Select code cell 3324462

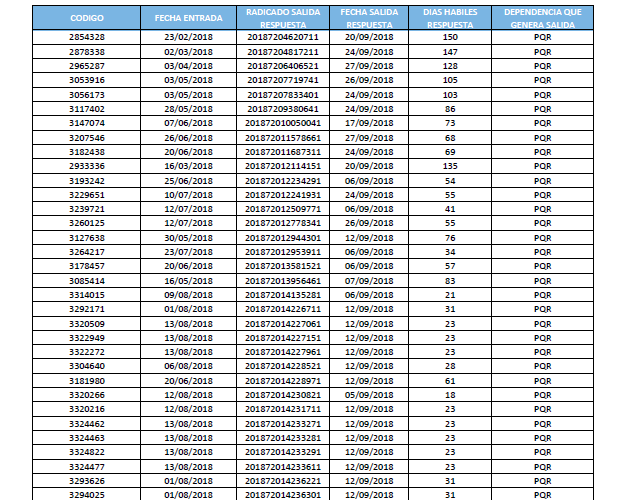coord(87,424)
